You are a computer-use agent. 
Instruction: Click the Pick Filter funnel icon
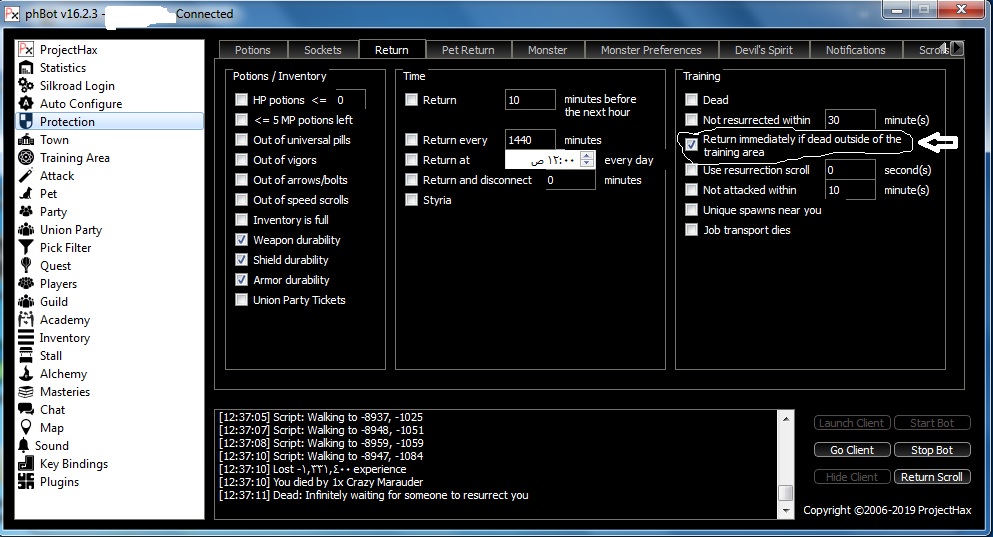(26, 248)
